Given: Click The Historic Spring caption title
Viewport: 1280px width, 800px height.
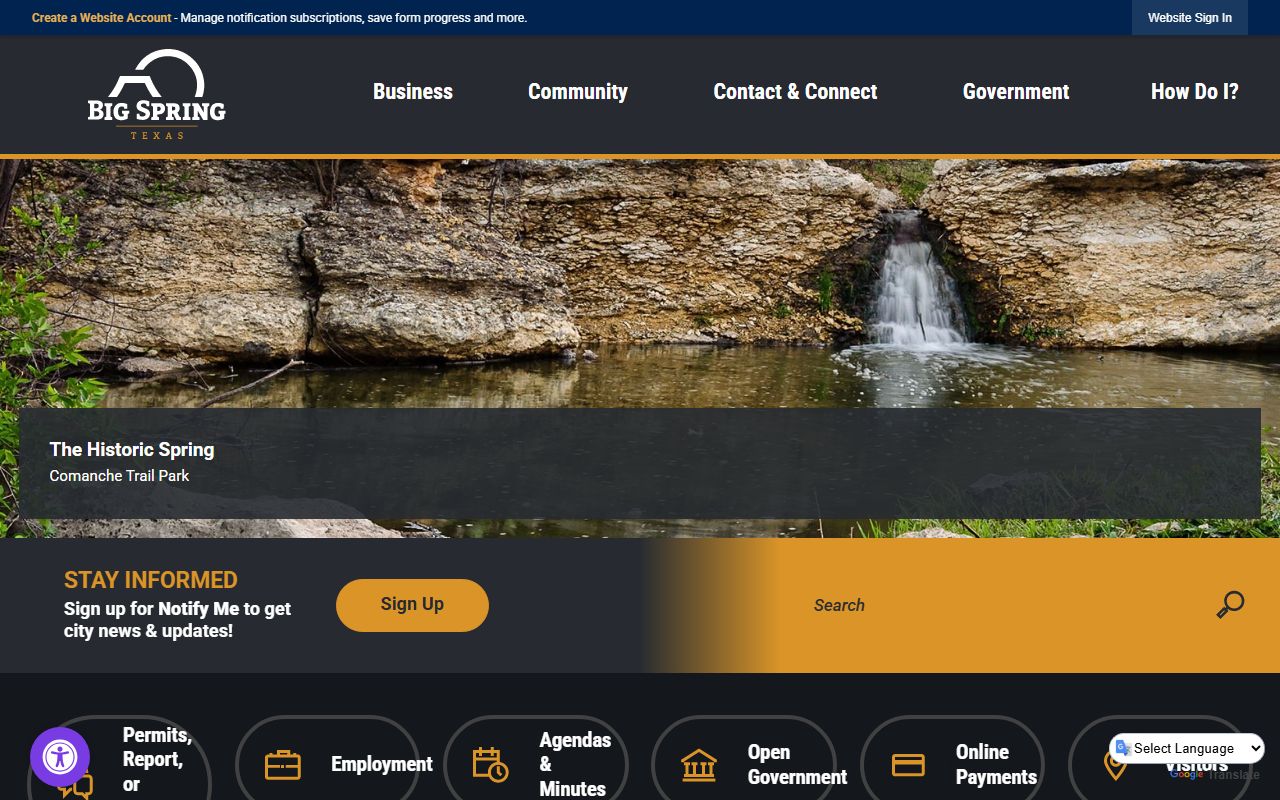Looking at the screenshot, I should pyautogui.click(x=132, y=449).
